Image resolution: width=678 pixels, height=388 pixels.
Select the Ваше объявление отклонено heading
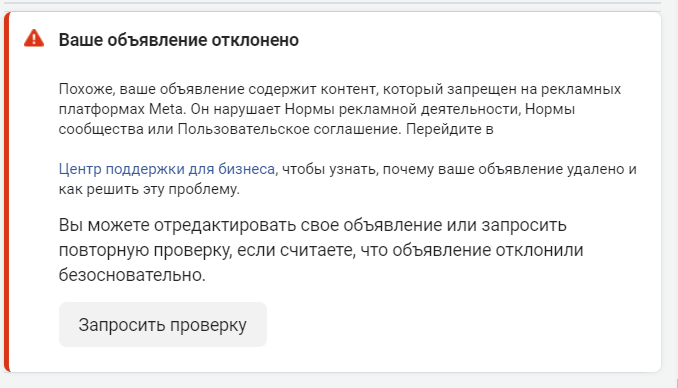pyautogui.click(x=179, y=40)
